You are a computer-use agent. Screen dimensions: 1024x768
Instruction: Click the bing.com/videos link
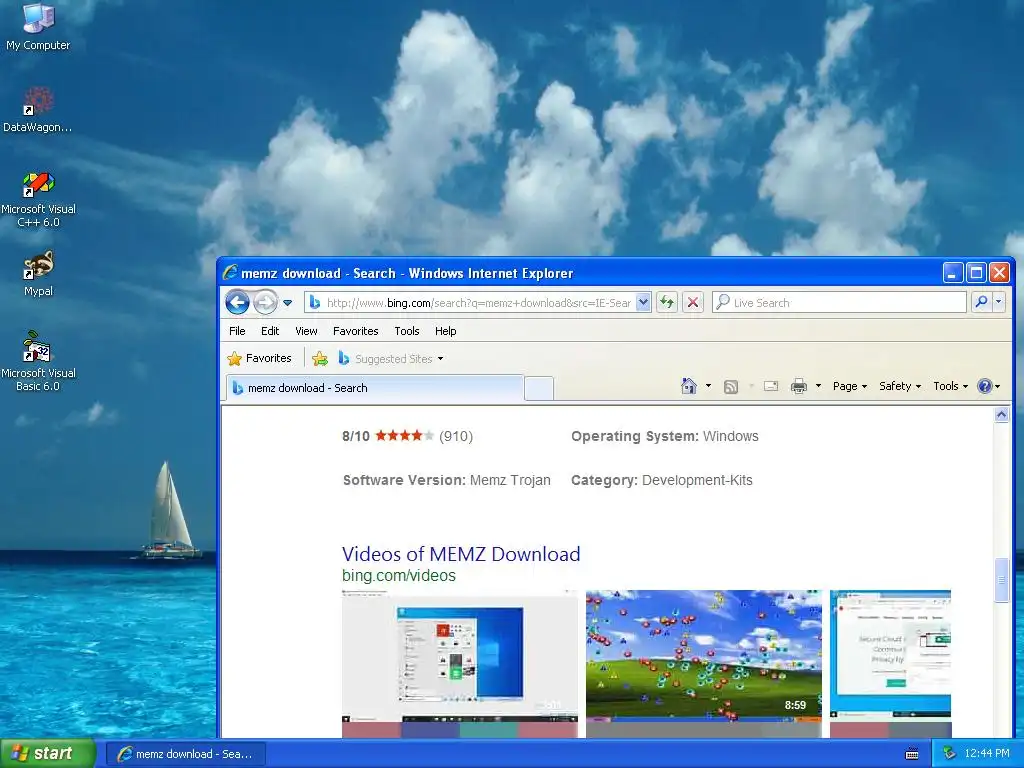pyautogui.click(x=399, y=575)
